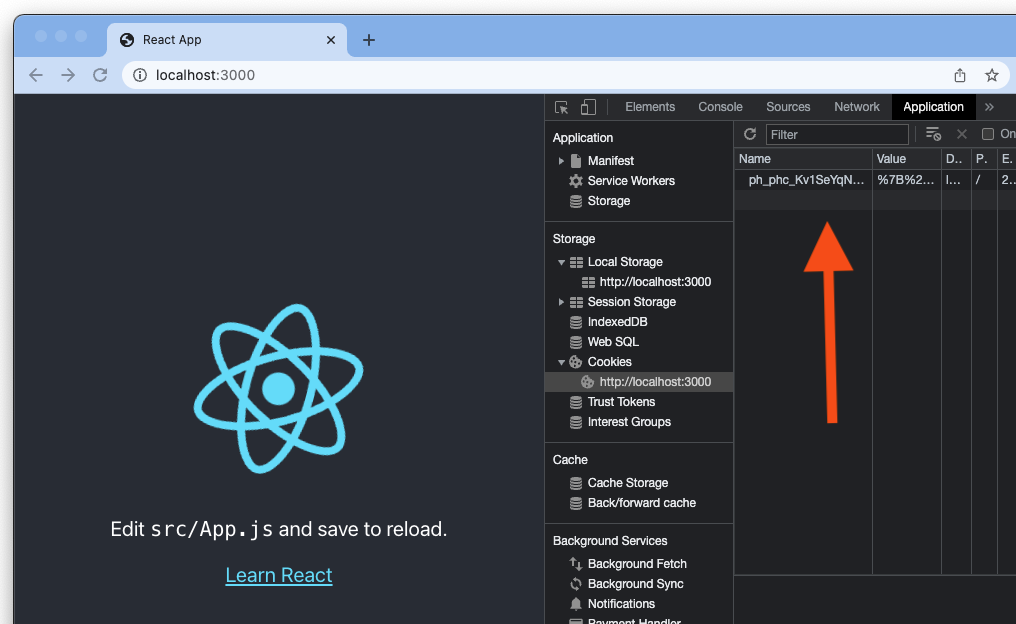Image resolution: width=1016 pixels, height=624 pixels.
Task: Switch to the Console tab
Action: point(720,107)
